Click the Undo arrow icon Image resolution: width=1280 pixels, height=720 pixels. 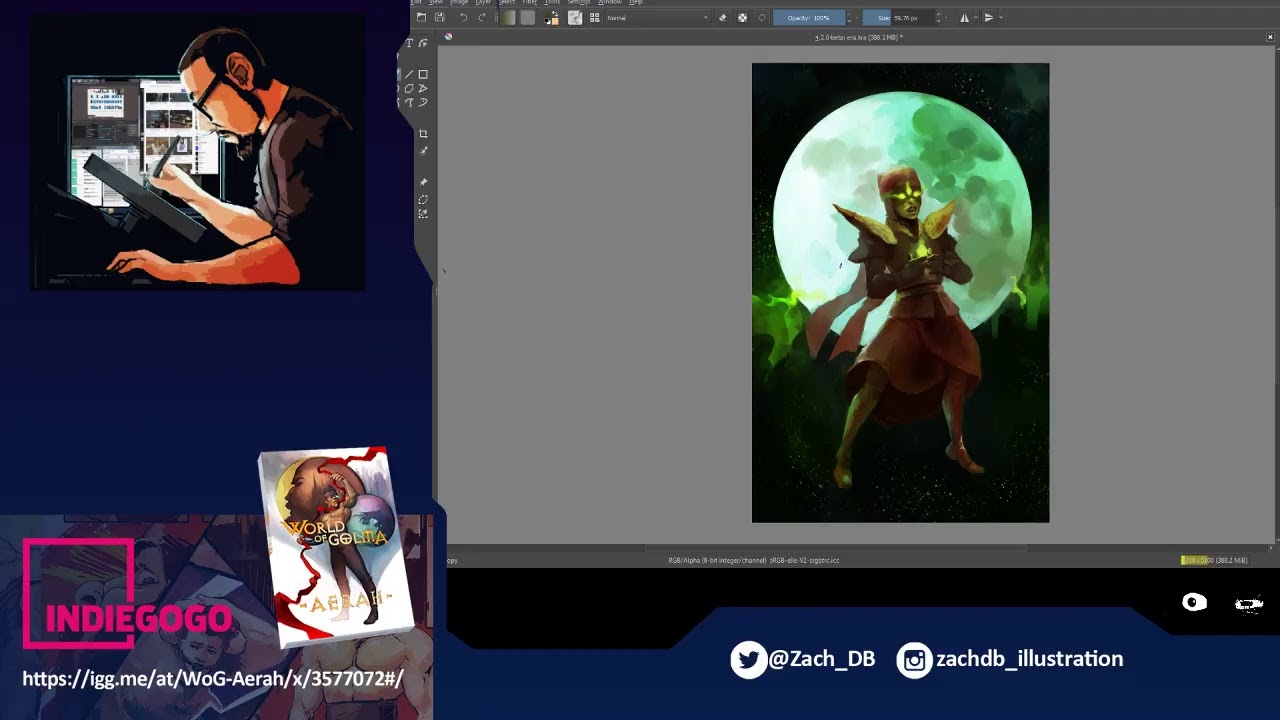pos(463,17)
